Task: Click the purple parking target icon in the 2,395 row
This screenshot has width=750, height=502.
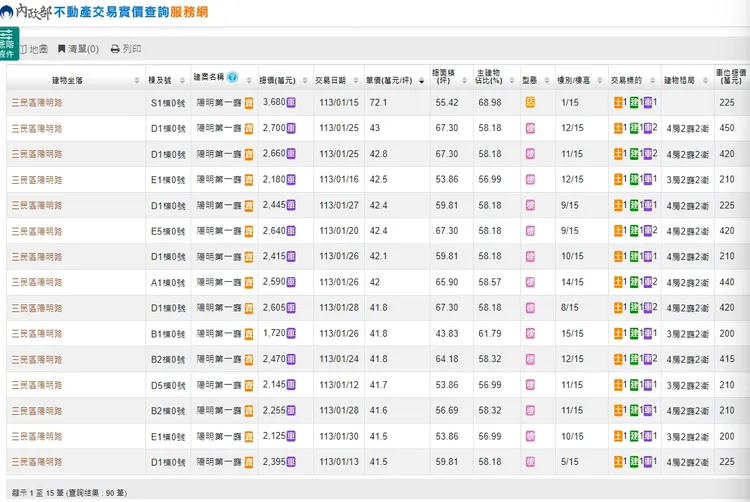Action: coord(648,462)
